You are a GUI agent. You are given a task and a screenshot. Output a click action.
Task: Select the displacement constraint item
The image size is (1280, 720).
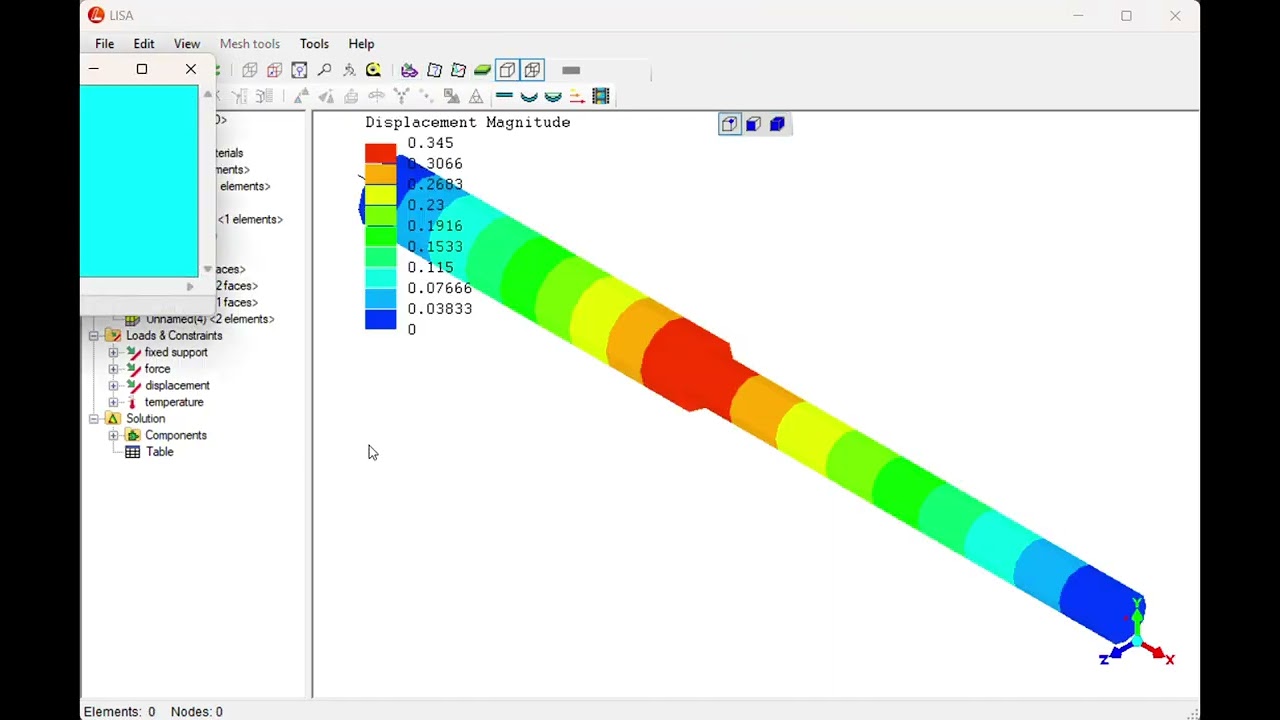coord(177,385)
